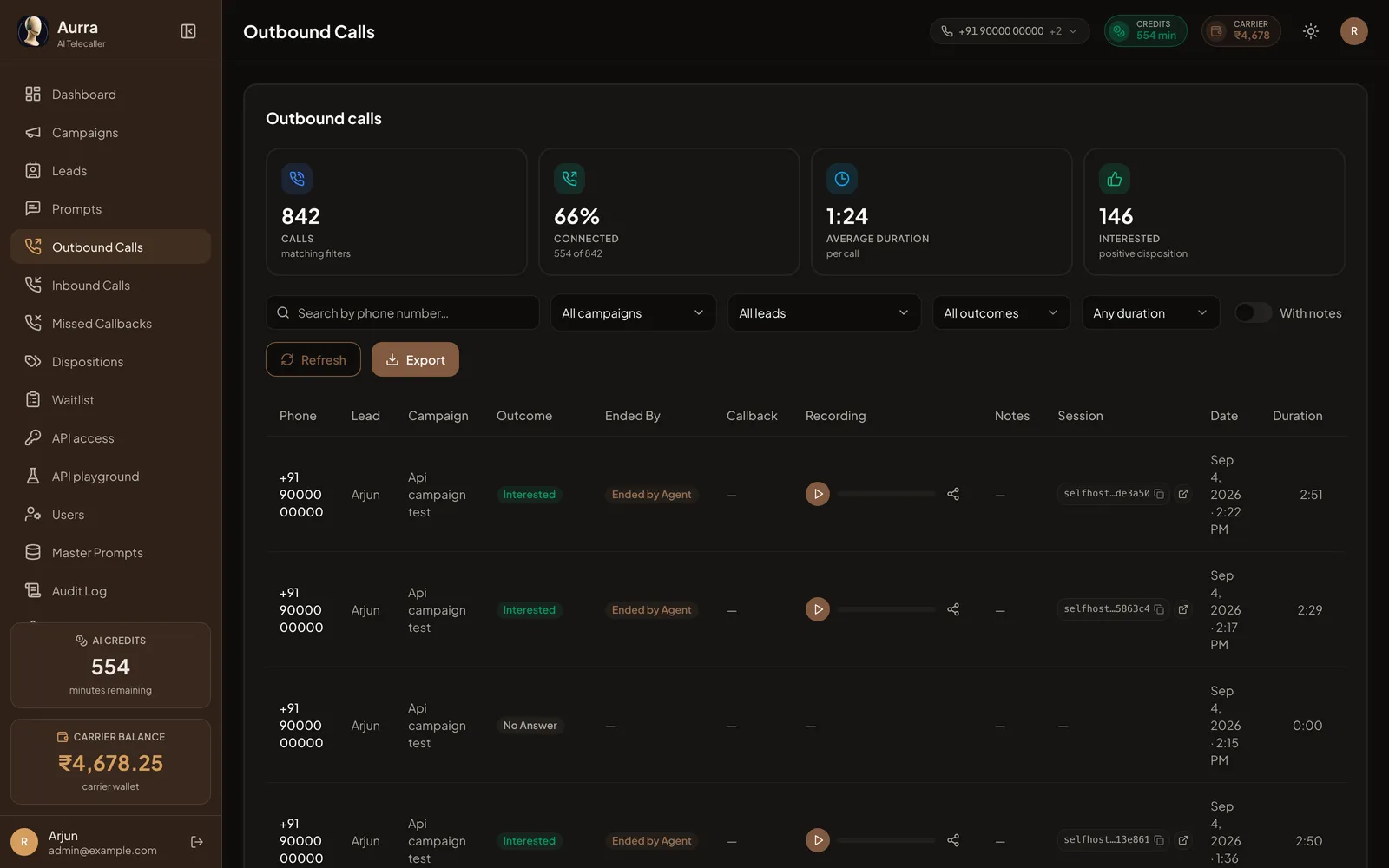Open session selfhost…5863c4 external link

pyautogui.click(x=1182, y=609)
